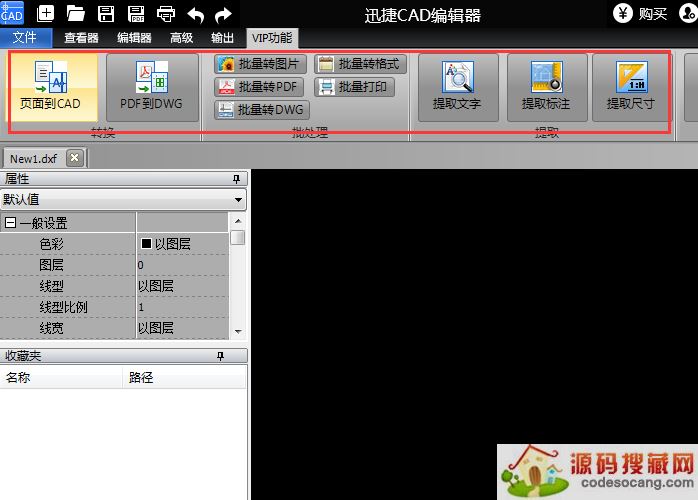The image size is (698, 500).
Task: Click the 提取标注 extract annotation tool
Action: coord(546,86)
